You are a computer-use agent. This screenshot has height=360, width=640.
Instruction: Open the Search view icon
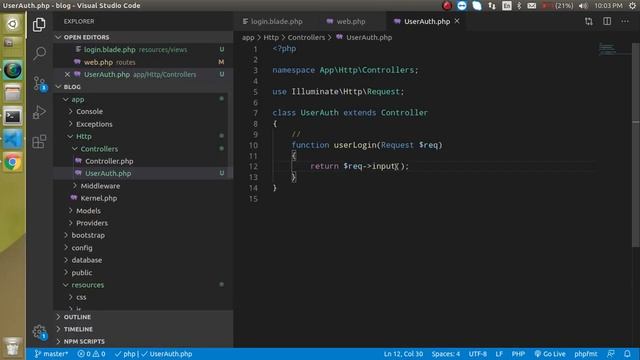[39, 53]
